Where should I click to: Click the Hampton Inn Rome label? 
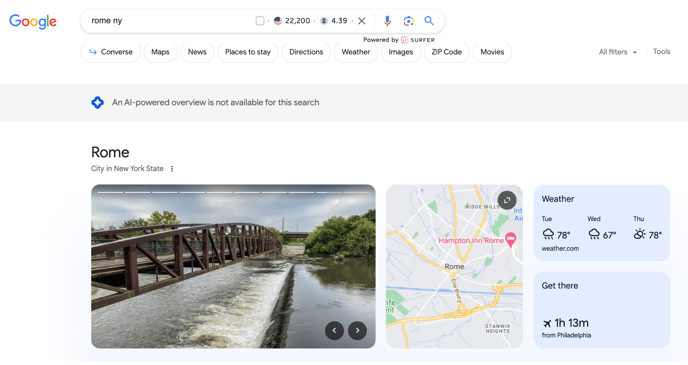tap(471, 240)
